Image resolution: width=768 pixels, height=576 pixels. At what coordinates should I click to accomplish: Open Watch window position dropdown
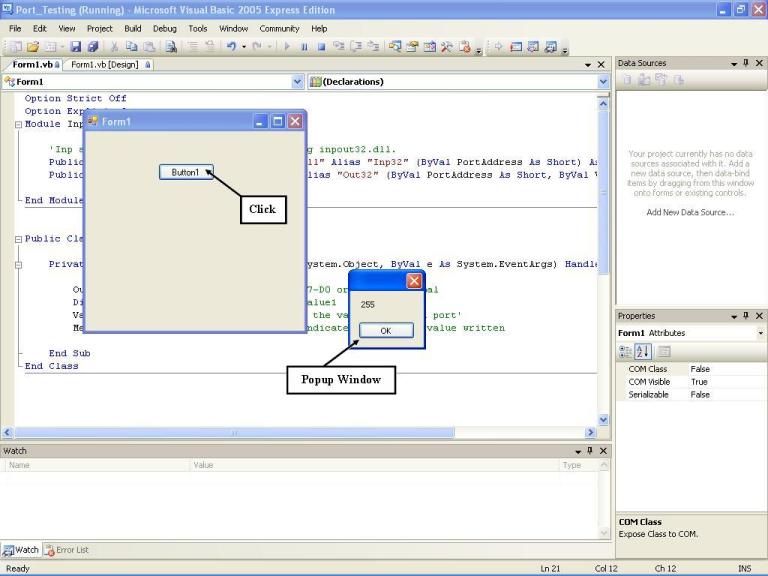578,452
